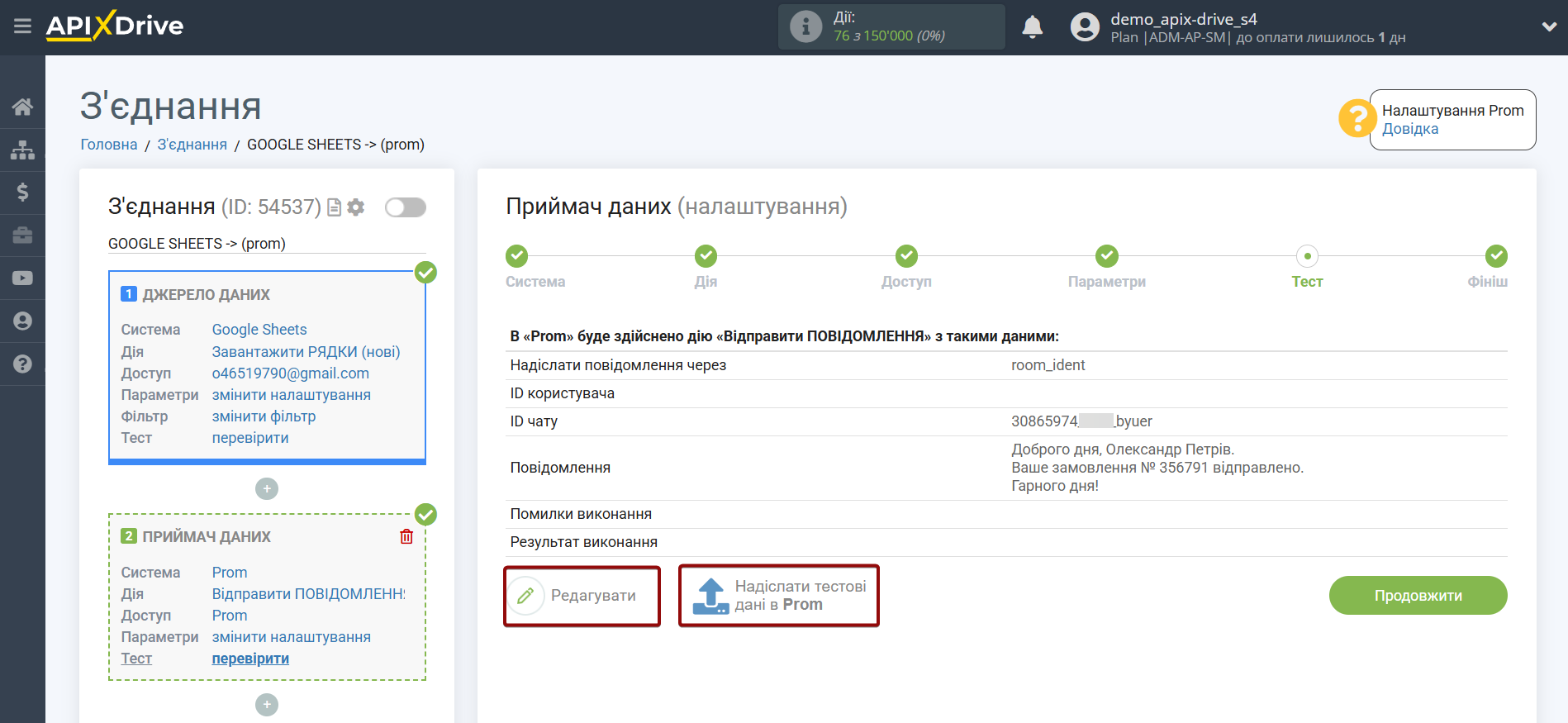Toggle the connection on/off switch
Image resolution: width=1568 pixels, height=723 pixels.
[x=406, y=207]
